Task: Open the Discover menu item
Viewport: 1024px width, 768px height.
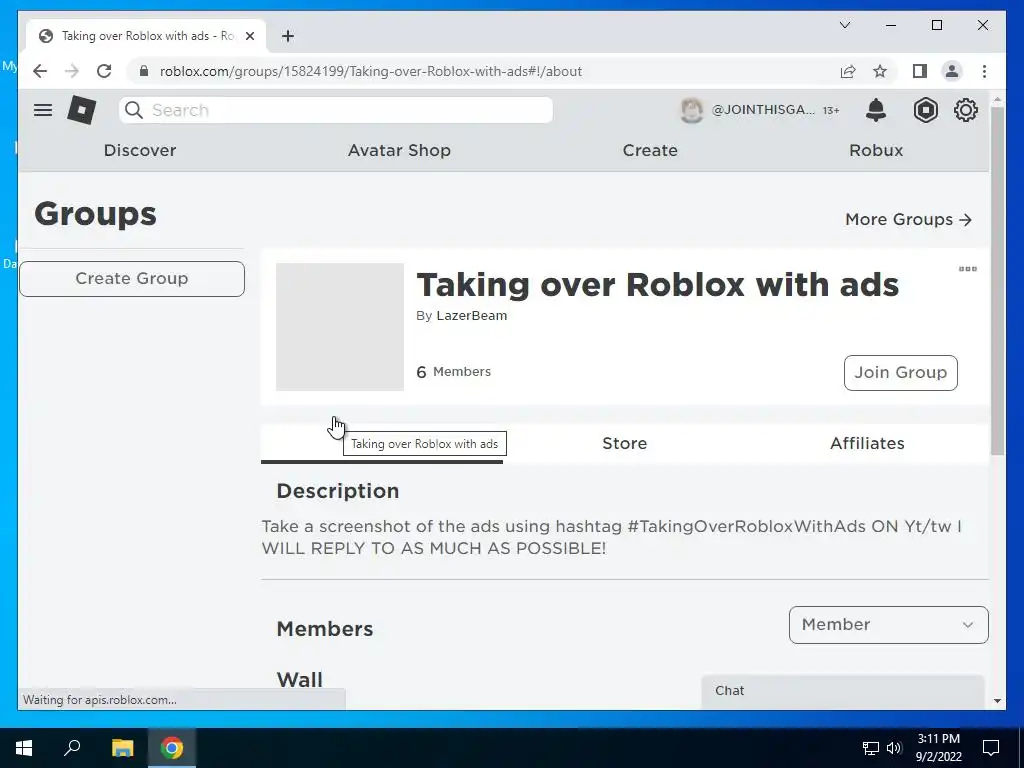Action: [140, 150]
